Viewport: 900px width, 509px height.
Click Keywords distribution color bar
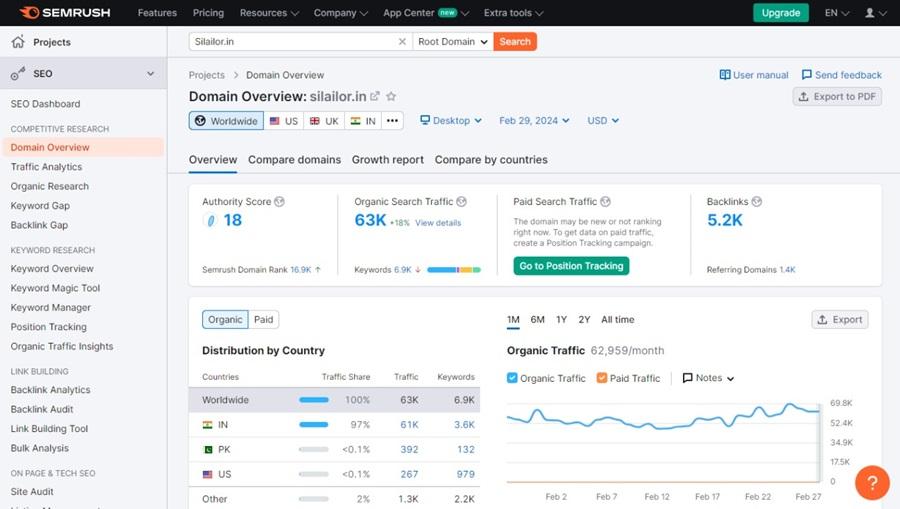tap(454, 270)
